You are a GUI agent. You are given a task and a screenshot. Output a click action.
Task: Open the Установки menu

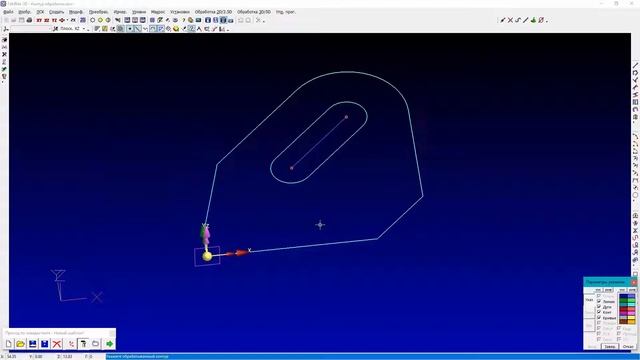[180, 12]
